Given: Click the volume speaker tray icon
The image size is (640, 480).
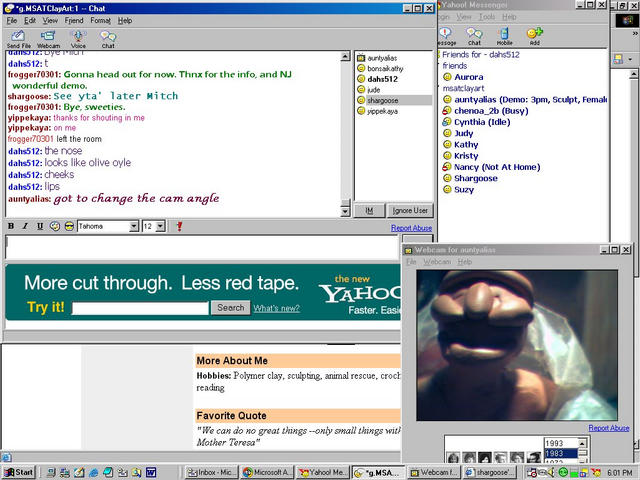Looking at the screenshot, I should coord(552,473).
